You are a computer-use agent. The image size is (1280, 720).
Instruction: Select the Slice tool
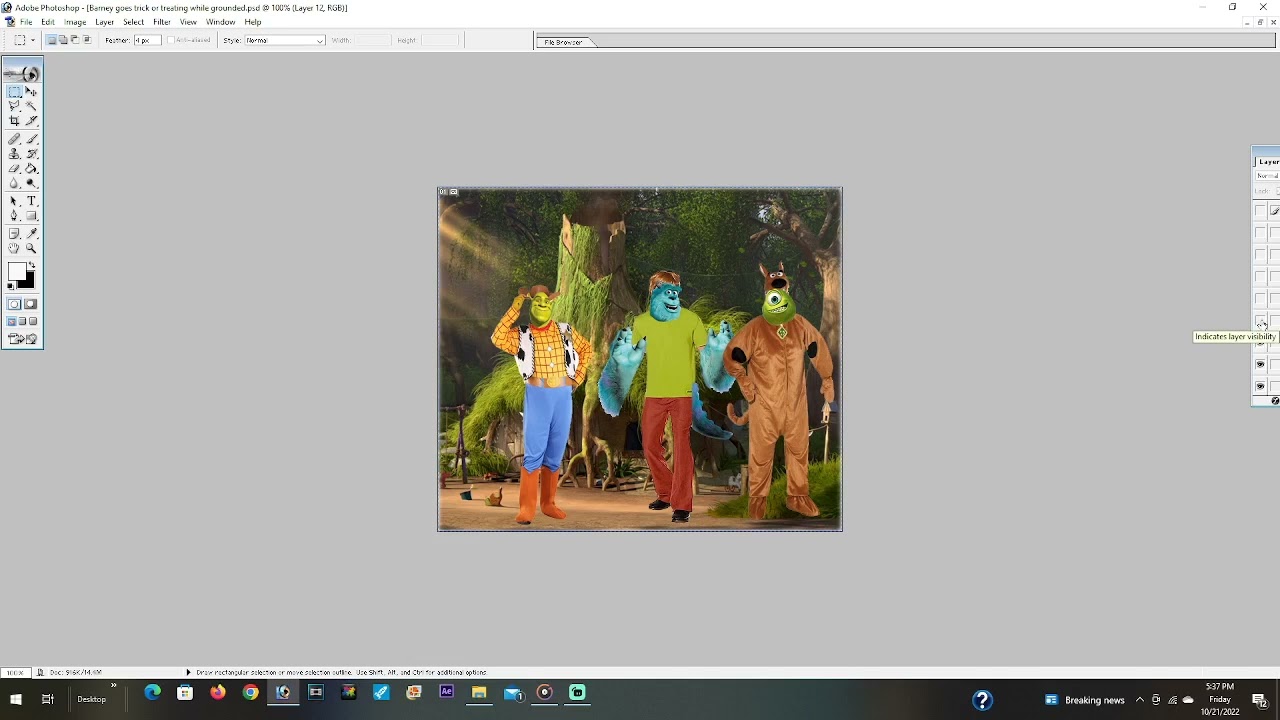point(31,120)
